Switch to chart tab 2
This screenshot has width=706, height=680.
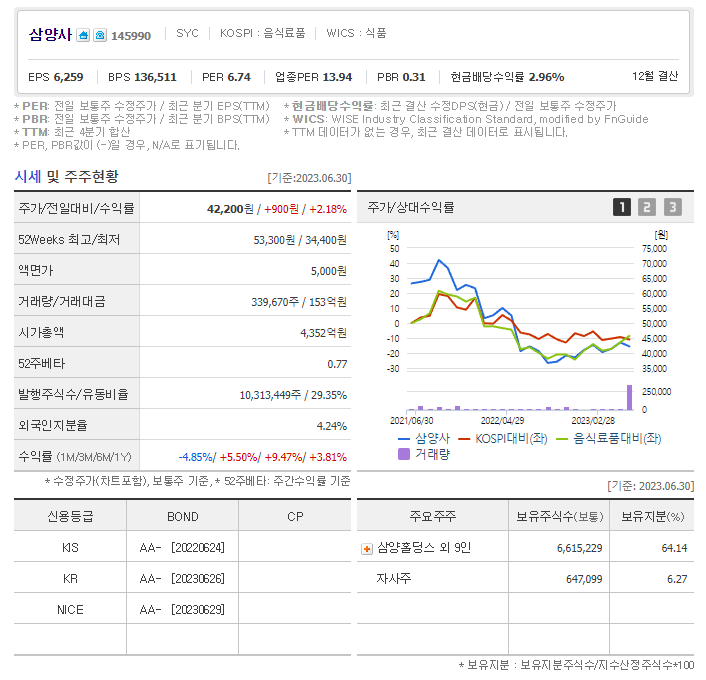[647, 207]
